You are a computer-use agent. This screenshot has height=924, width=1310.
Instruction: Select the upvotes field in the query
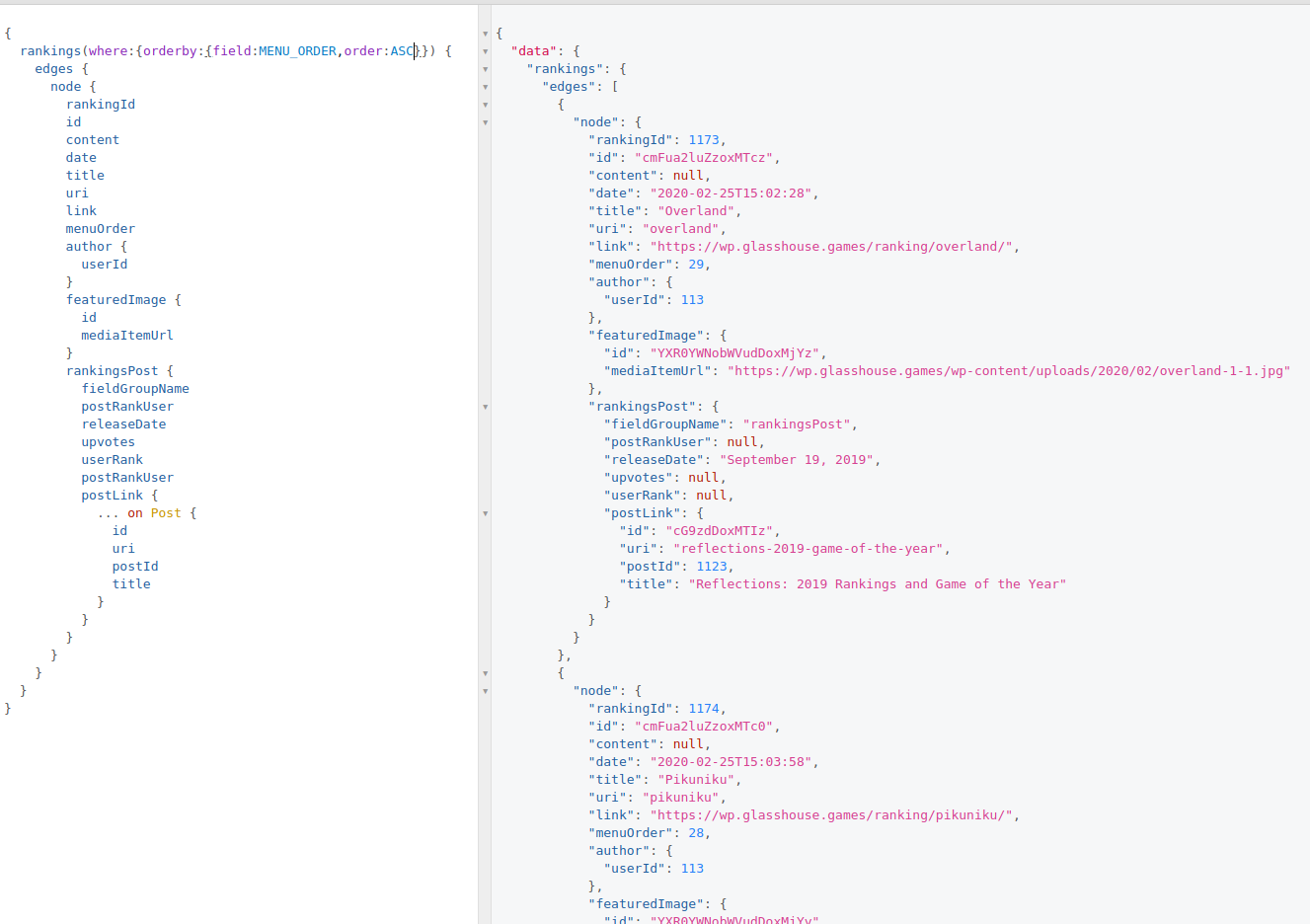pos(109,442)
